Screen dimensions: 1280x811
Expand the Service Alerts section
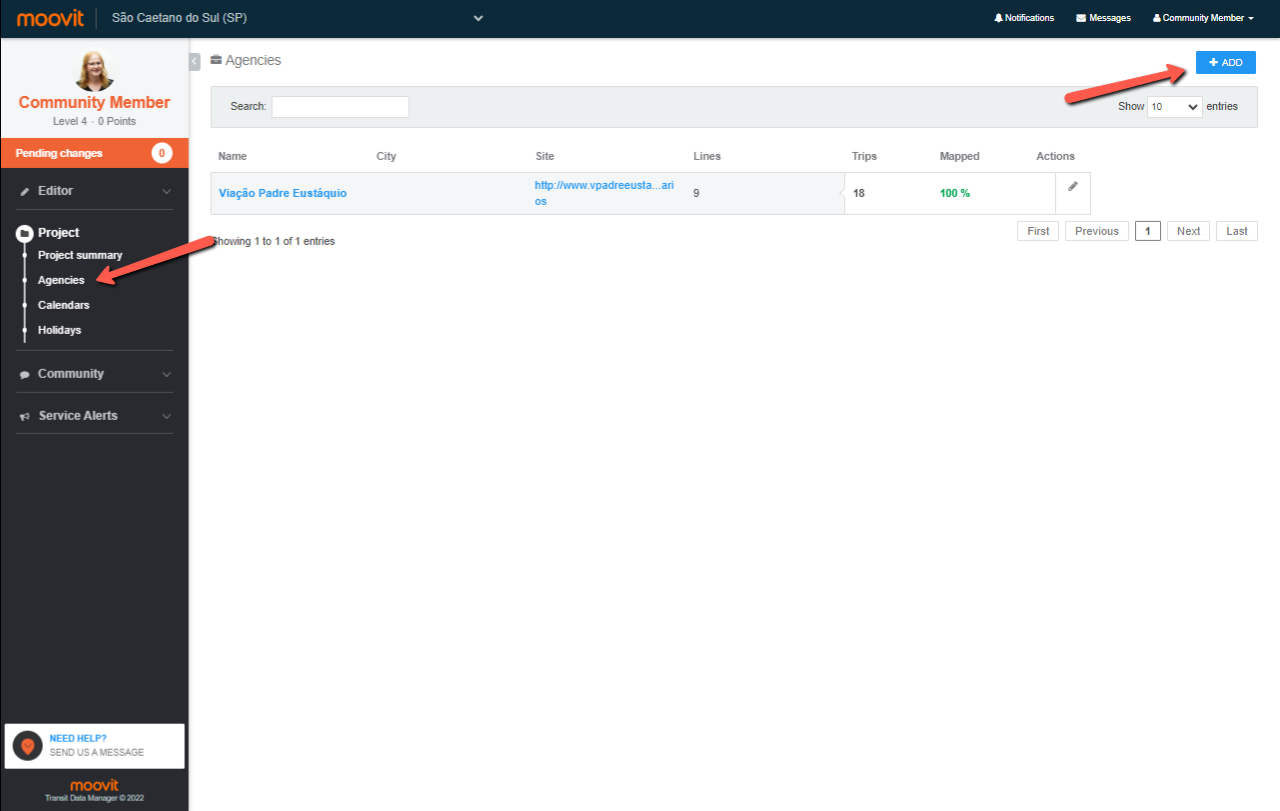click(x=94, y=415)
